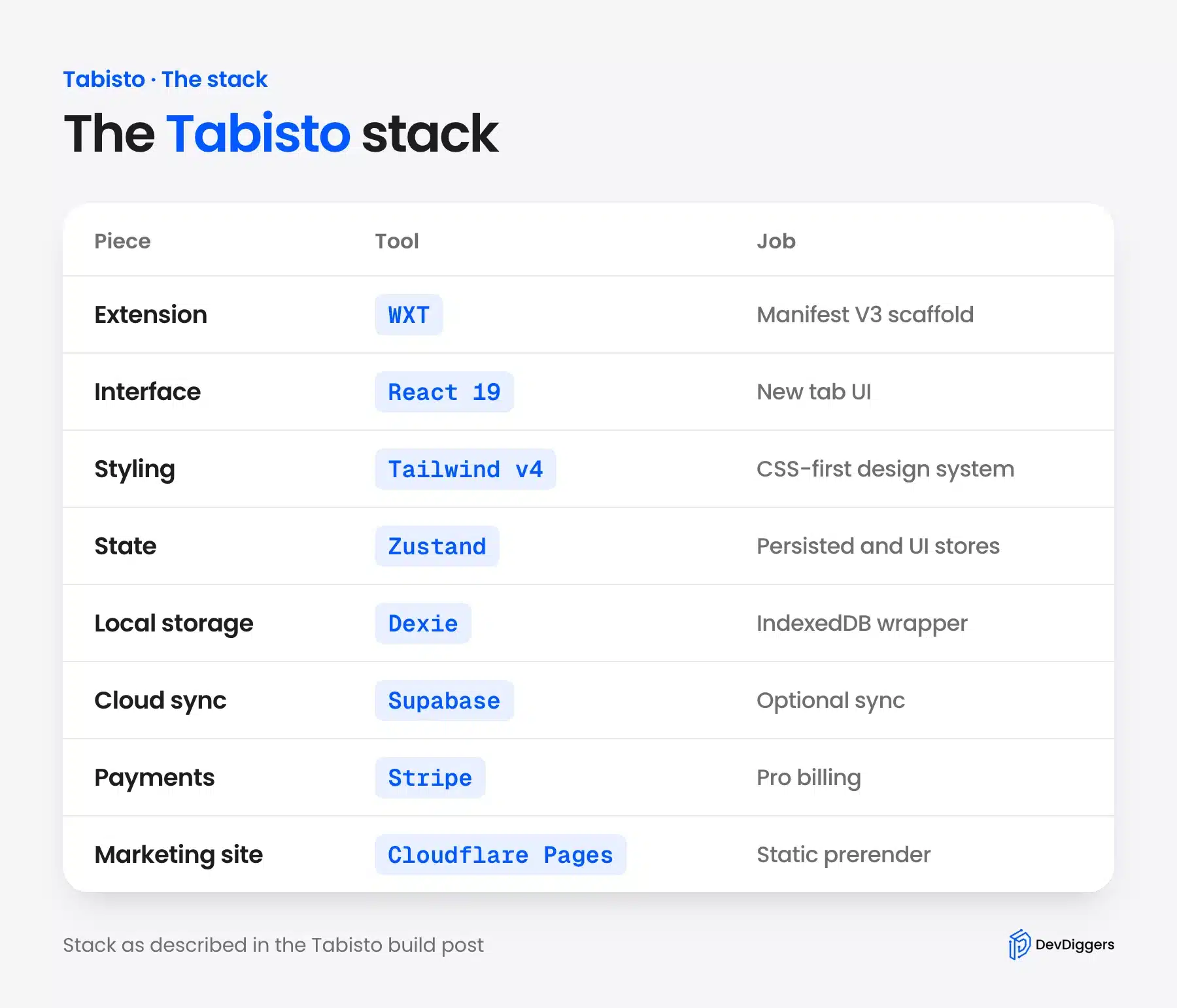Image resolution: width=1177 pixels, height=1008 pixels.
Task: Click the Piece column header
Action: [122, 241]
